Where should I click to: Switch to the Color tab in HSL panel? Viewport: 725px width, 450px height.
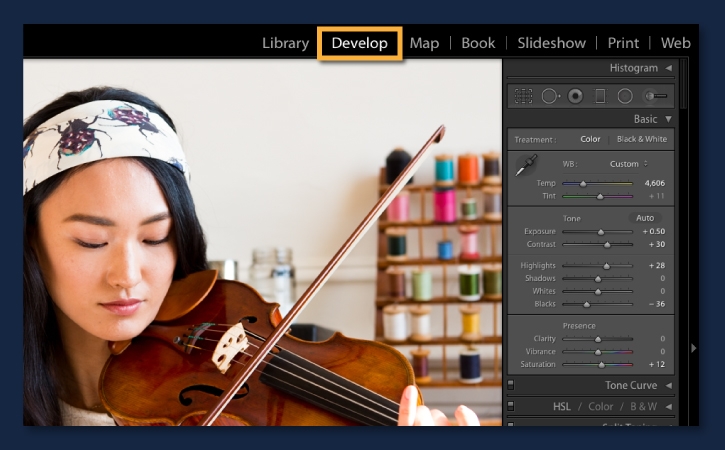[x=601, y=407]
